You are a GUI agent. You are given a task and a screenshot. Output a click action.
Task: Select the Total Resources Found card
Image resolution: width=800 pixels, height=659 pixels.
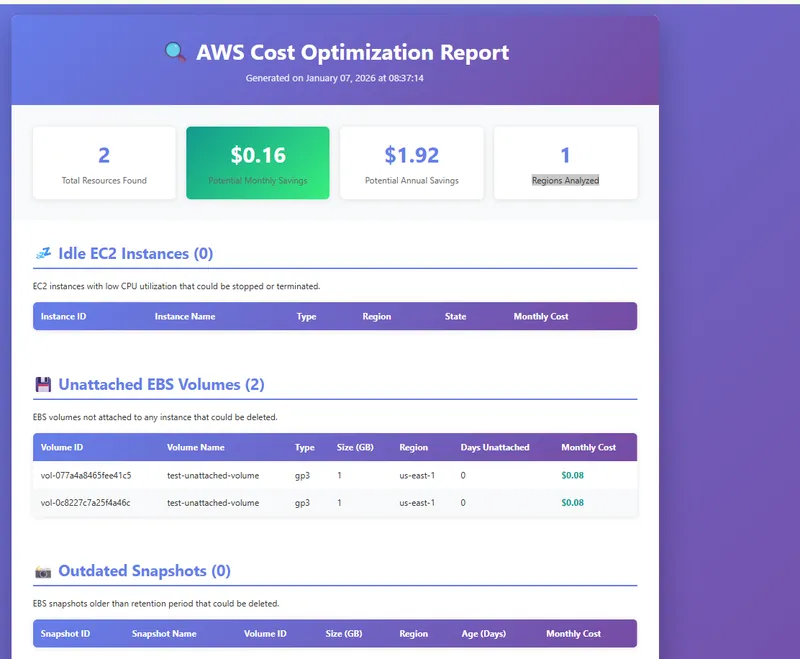104,163
